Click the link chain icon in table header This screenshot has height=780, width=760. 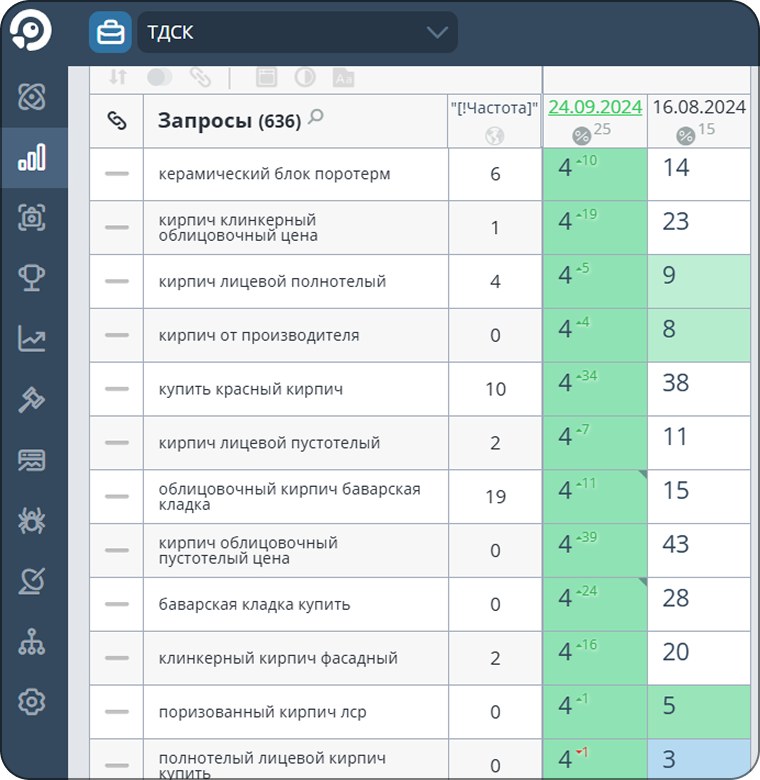(x=117, y=121)
